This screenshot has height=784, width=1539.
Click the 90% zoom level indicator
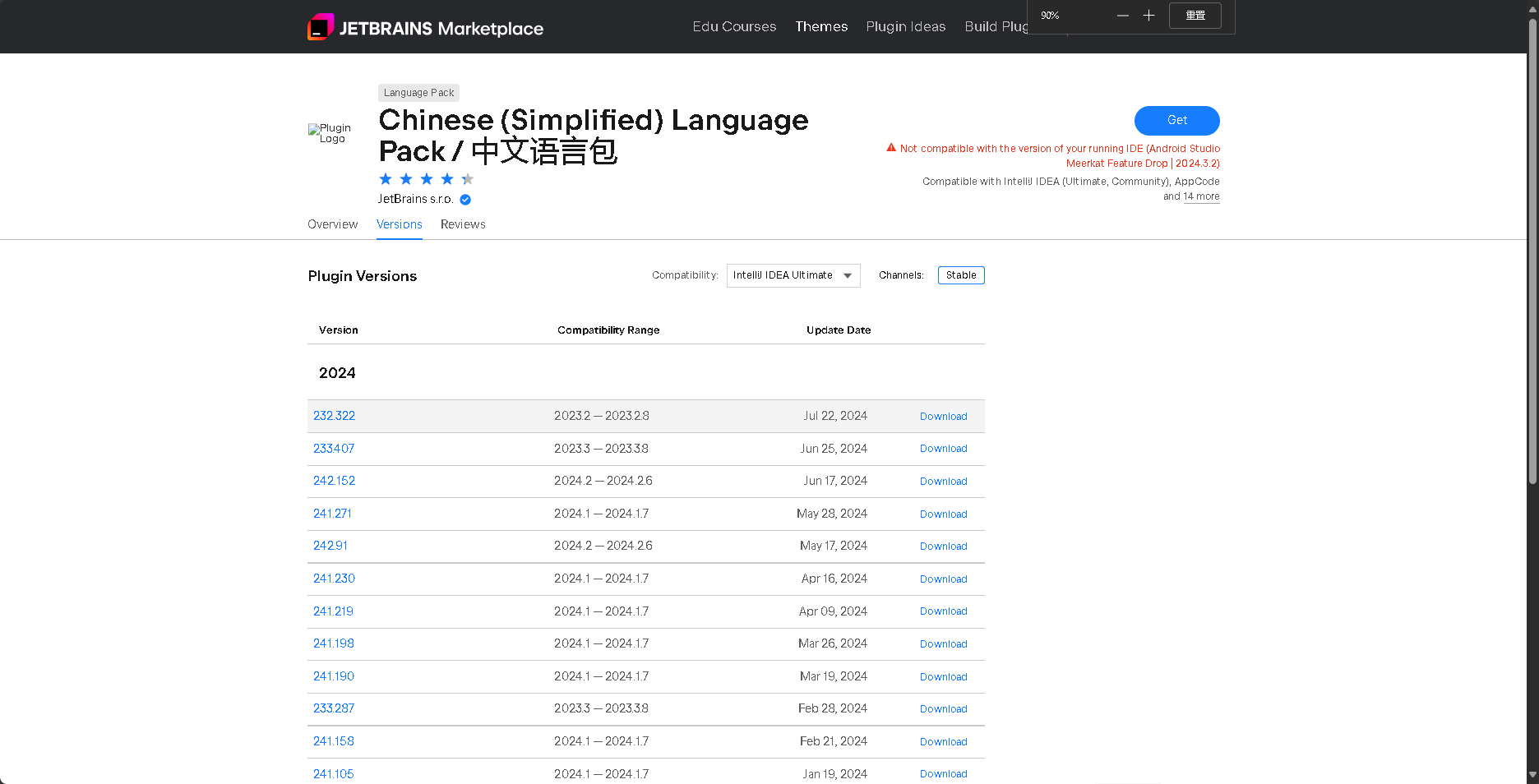pyautogui.click(x=1050, y=16)
